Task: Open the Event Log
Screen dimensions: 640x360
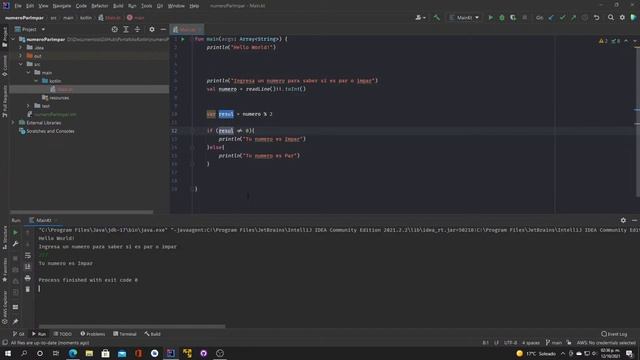Action: [x=614, y=334]
